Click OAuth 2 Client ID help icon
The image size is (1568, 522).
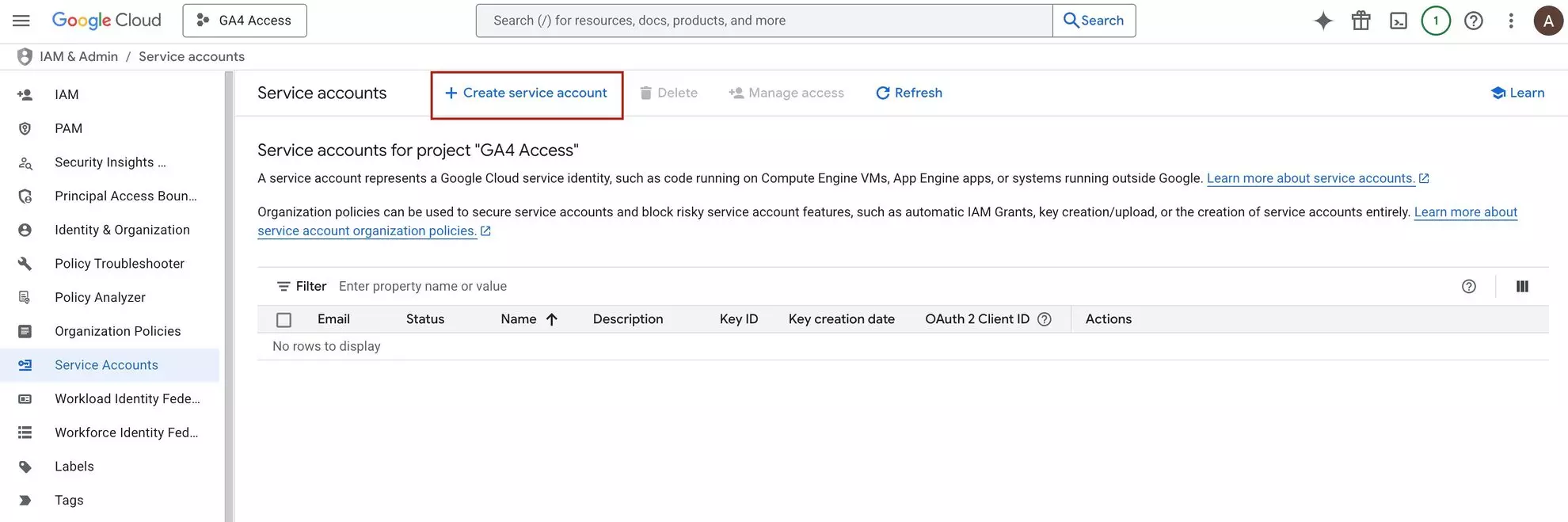coord(1045,319)
